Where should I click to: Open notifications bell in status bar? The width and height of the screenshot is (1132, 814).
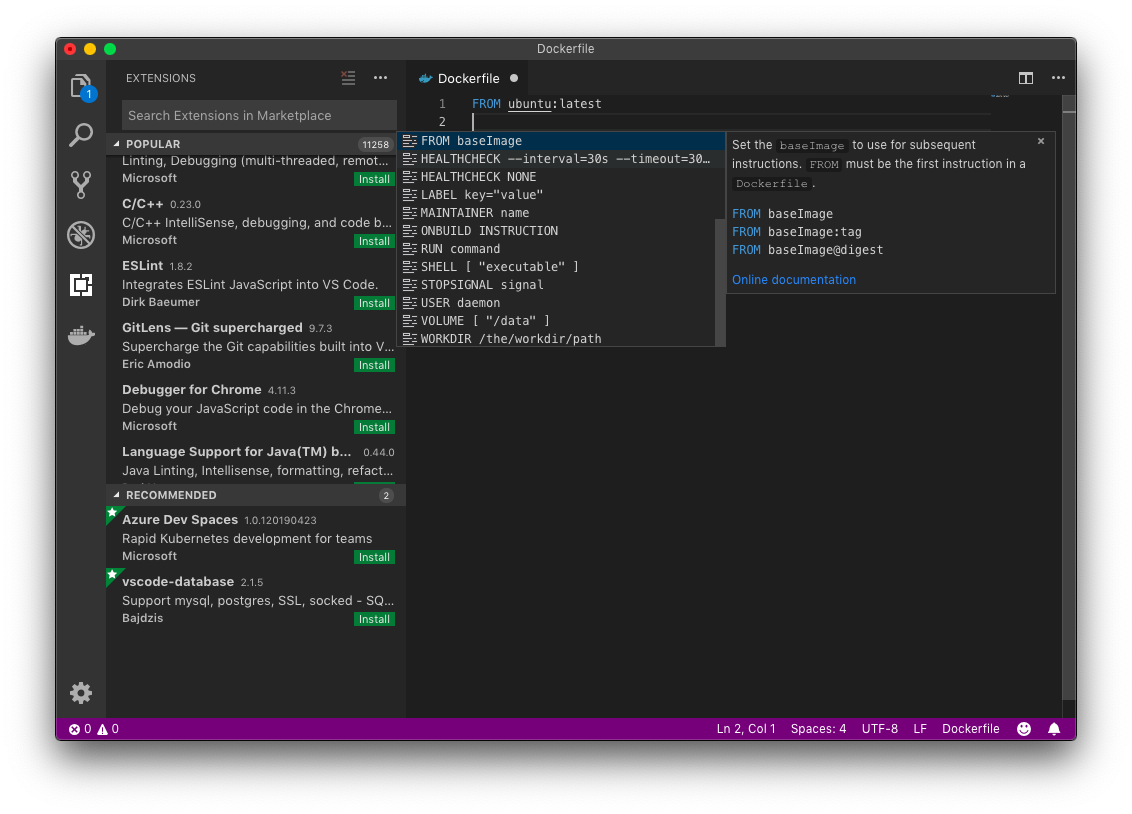click(x=1054, y=729)
